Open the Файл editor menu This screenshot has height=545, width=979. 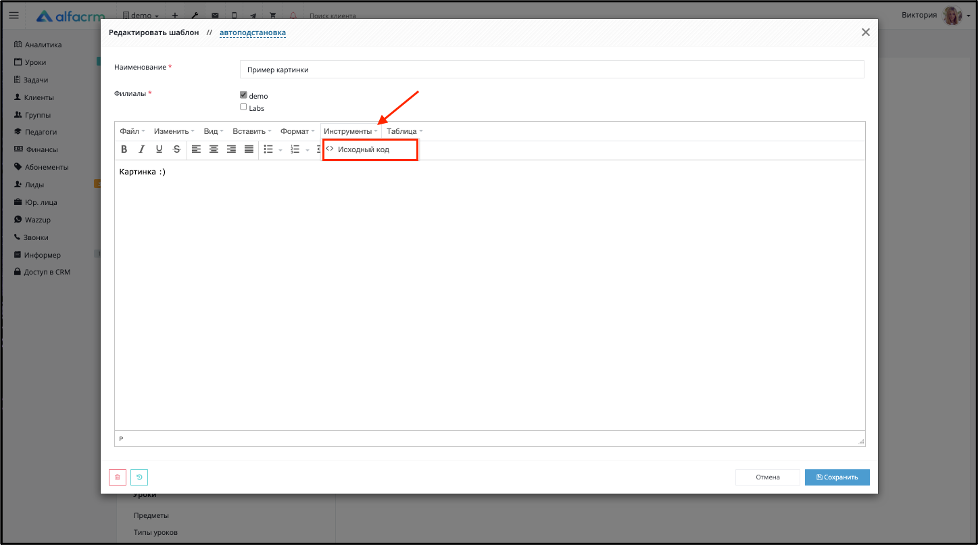[132, 131]
